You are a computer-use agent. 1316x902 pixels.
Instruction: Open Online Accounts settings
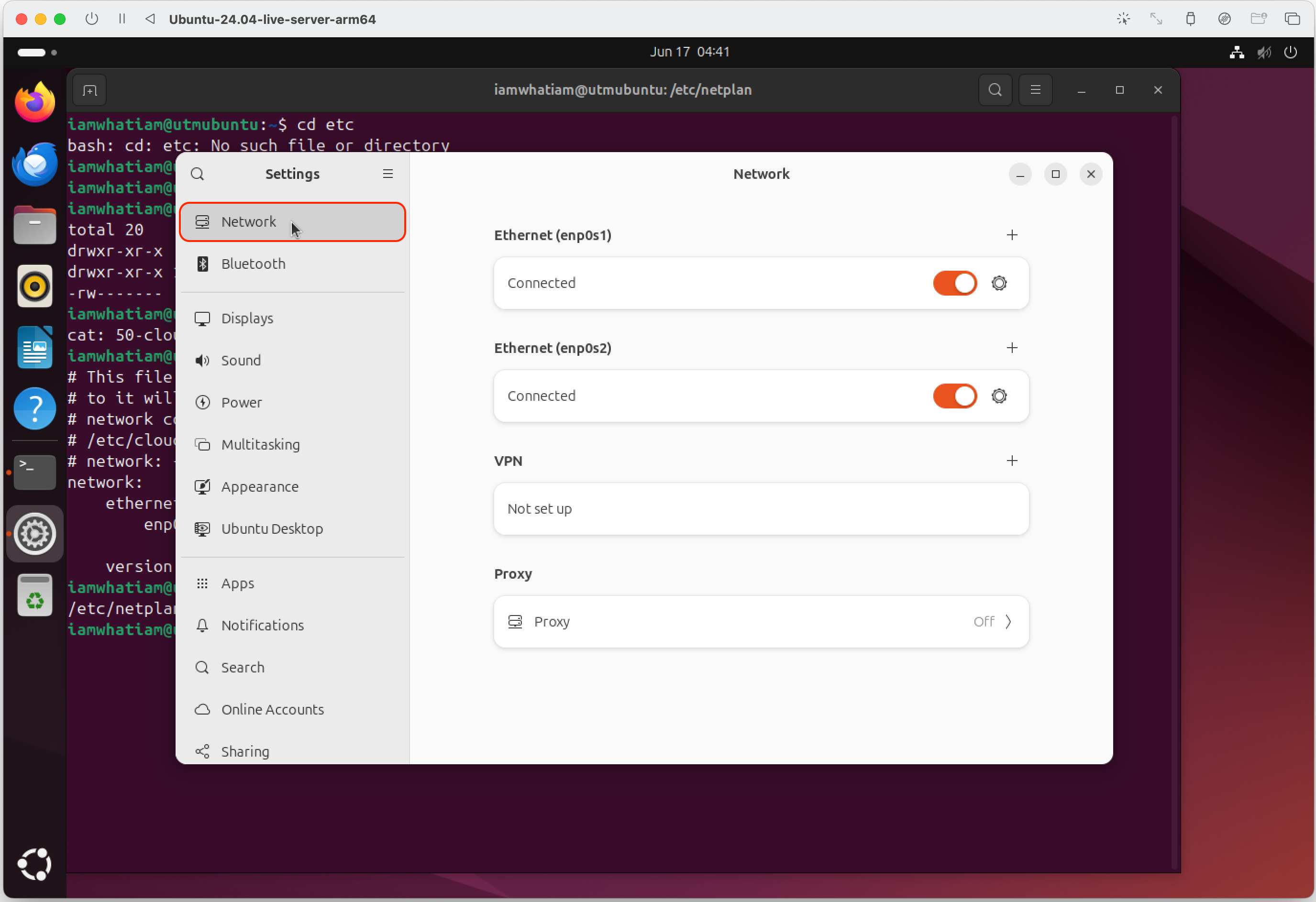point(272,709)
